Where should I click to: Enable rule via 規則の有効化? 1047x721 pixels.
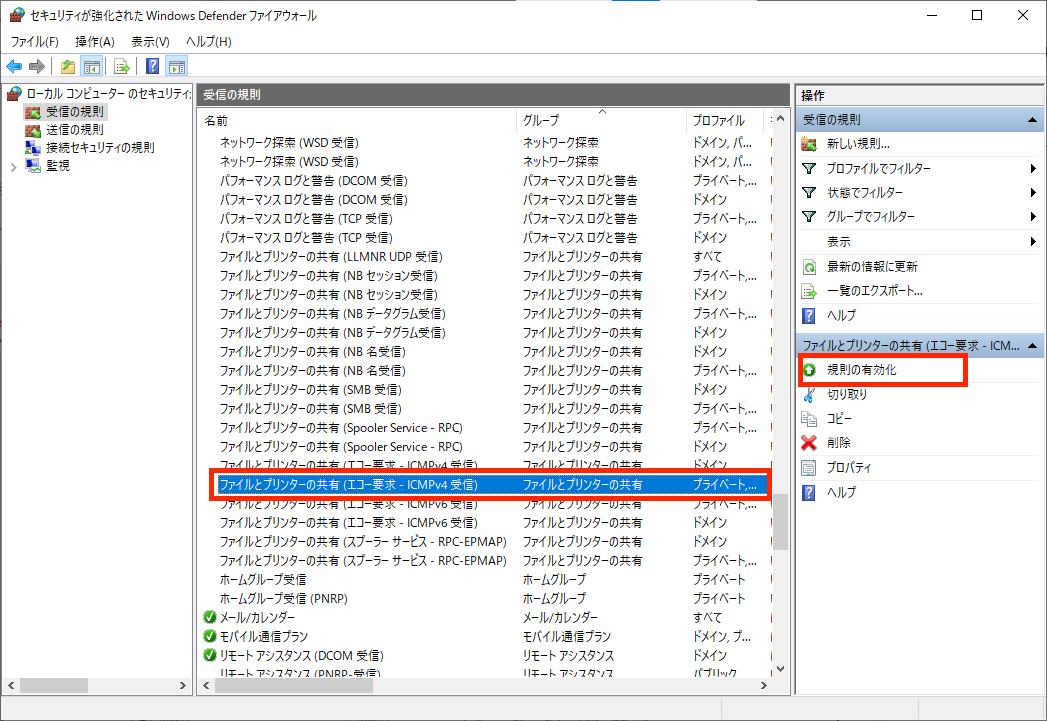pyautogui.click(x=861, y=370)
